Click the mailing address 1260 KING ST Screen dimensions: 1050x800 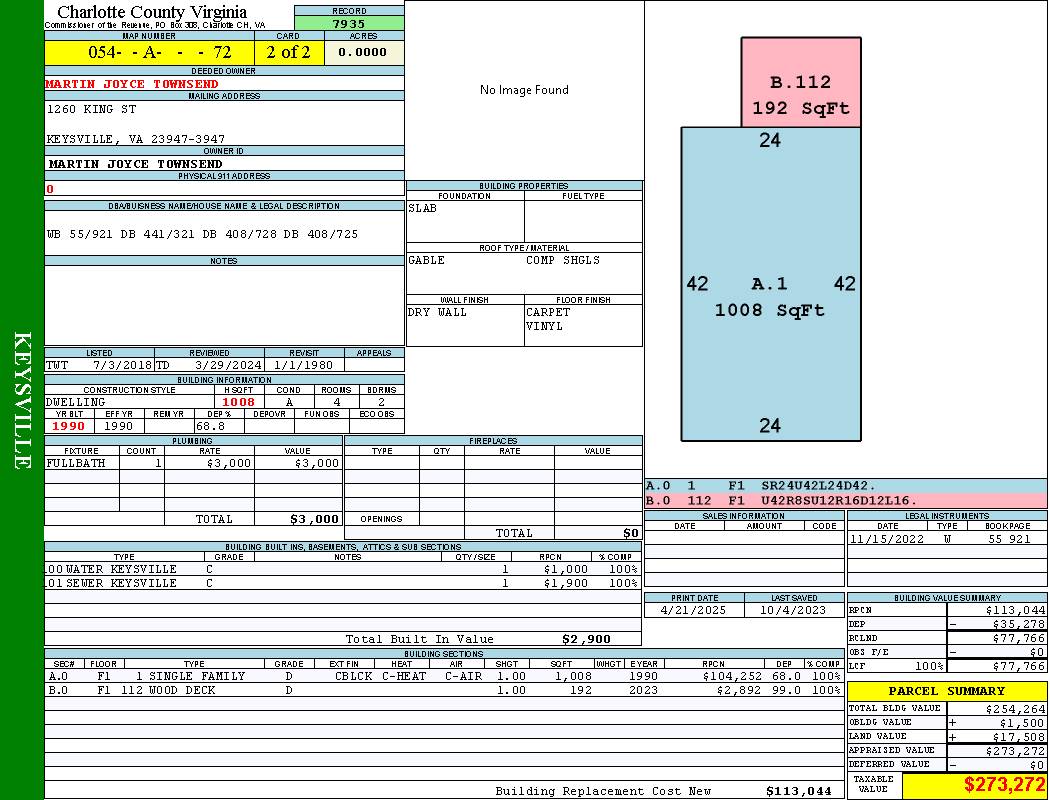pyautogui.click(x=91, y=109)
